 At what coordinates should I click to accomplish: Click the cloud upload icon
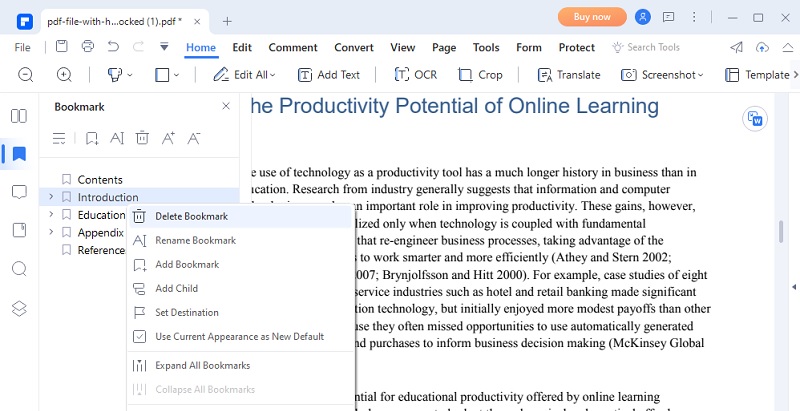[762, 47]
